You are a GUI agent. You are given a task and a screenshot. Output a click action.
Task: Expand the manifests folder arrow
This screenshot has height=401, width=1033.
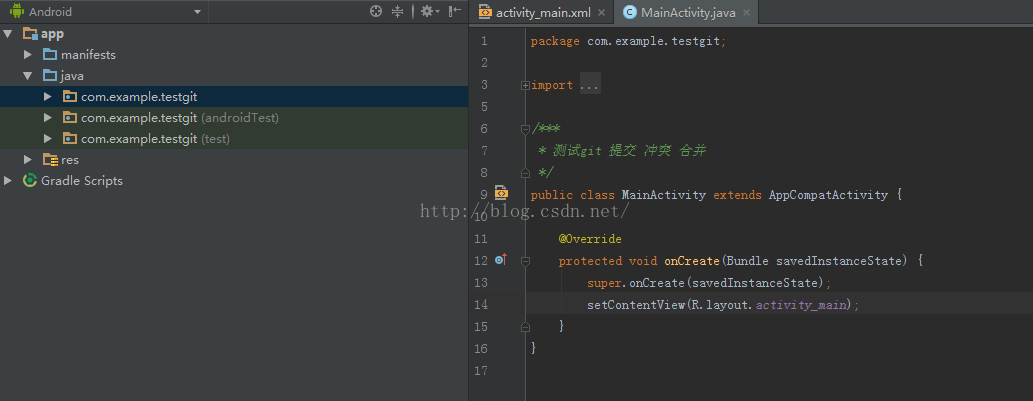click(28, 54)
